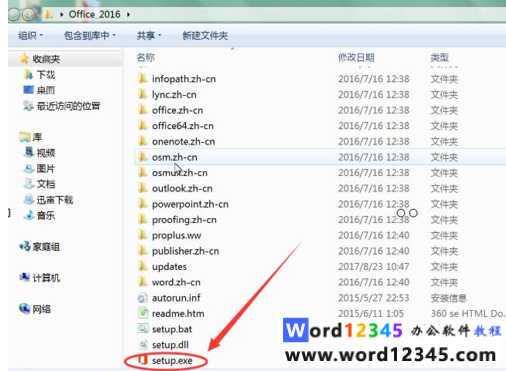The height and width of the screenshot is (371, 506).
Task: Click the autorun.inf file icon
Action: [143, 298]
